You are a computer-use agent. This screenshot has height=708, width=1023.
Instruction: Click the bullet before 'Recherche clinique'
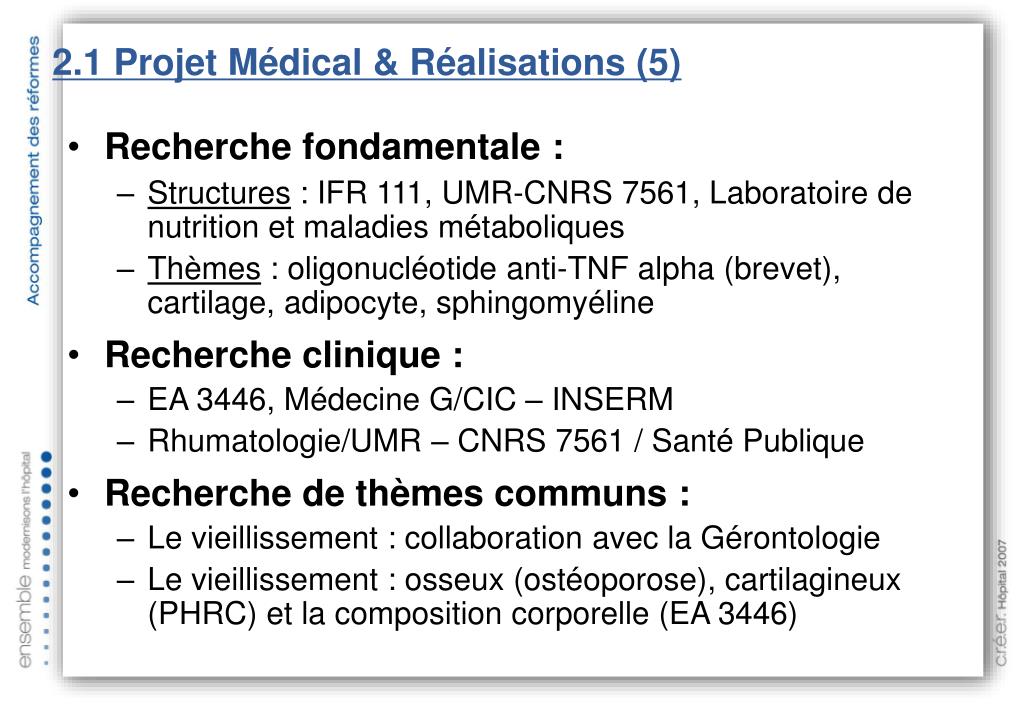[x=74, y=355]
